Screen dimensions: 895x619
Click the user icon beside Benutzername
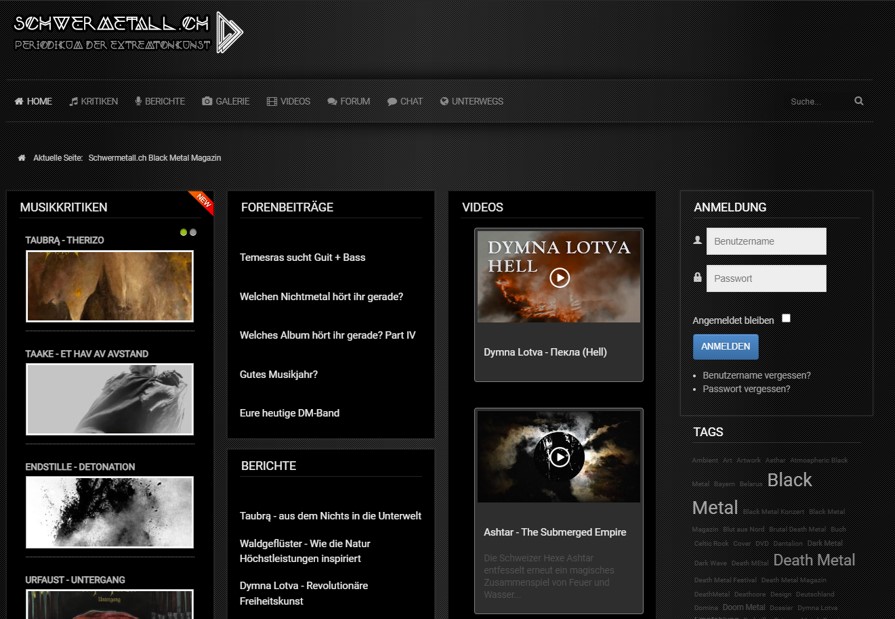pos(697,240)
